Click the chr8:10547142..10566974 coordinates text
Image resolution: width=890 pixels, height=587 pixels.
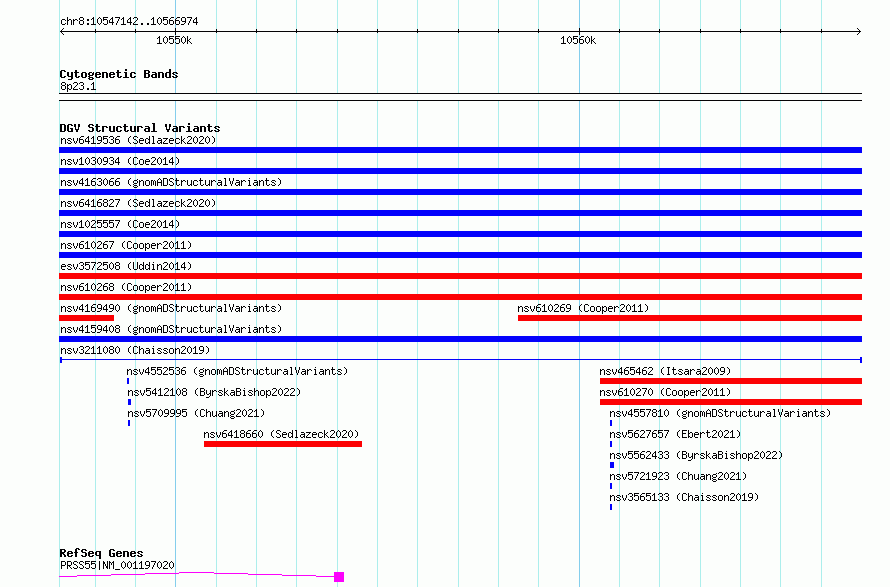coord(129,22)
